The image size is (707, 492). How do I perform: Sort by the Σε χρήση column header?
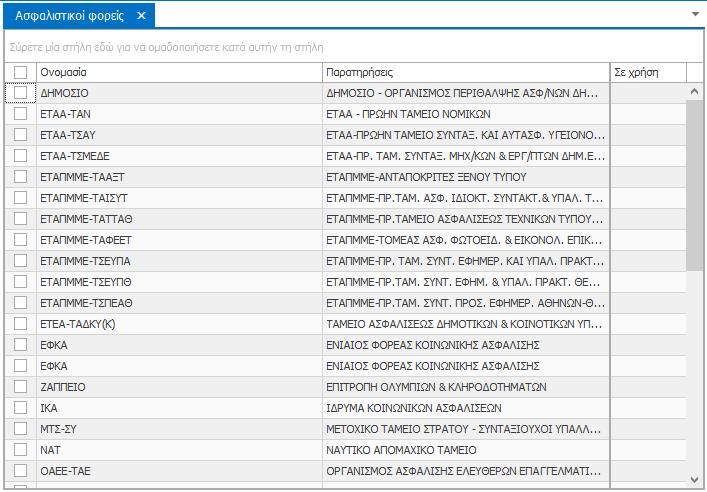tap(648, 72)
